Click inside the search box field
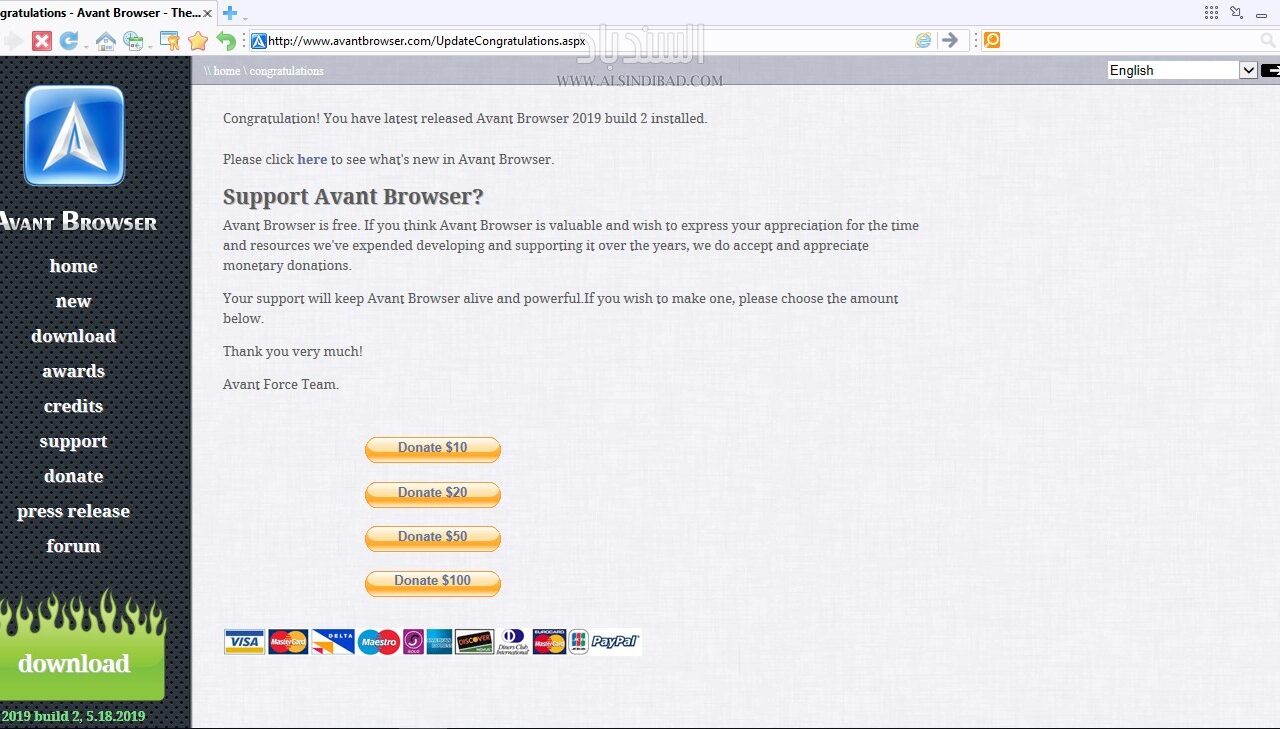 (1130, 40)
